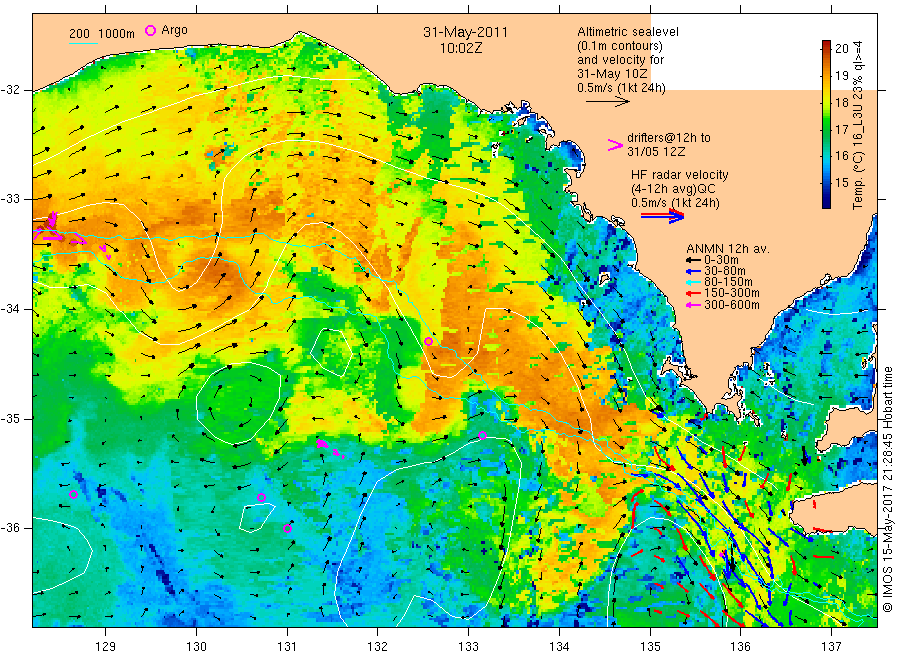Click the 0-30m depth label

(721, 260)
